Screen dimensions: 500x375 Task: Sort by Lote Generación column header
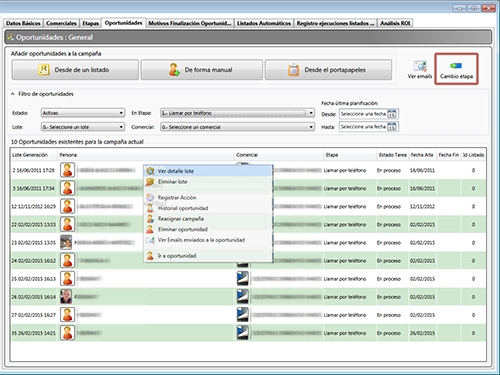[34, 155]
